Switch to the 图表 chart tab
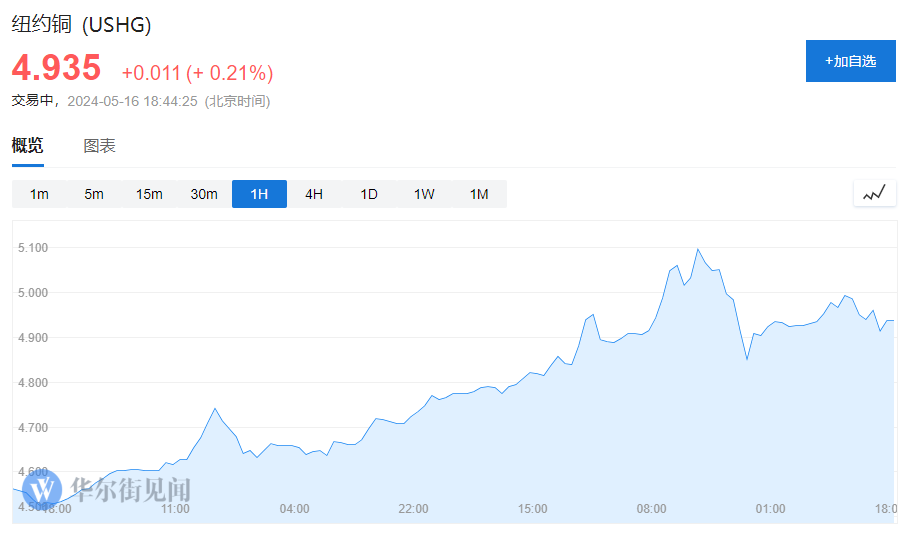The width and height of the screenshot is (909, 534). click(99, 146)
